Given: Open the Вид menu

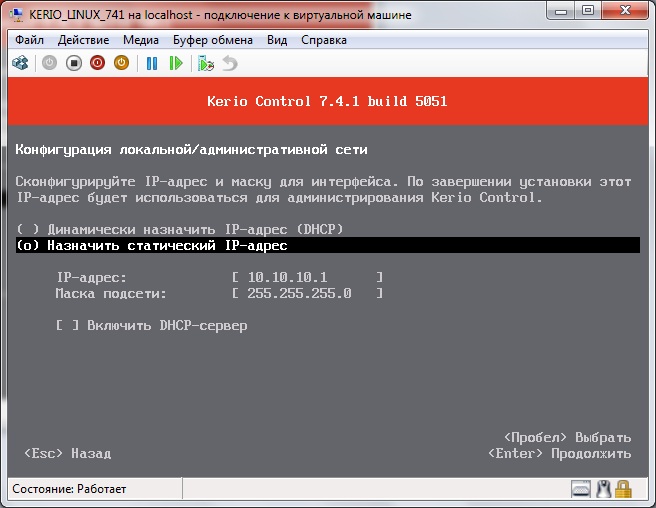Looking at the screenshot, I should tap(277, 40).
